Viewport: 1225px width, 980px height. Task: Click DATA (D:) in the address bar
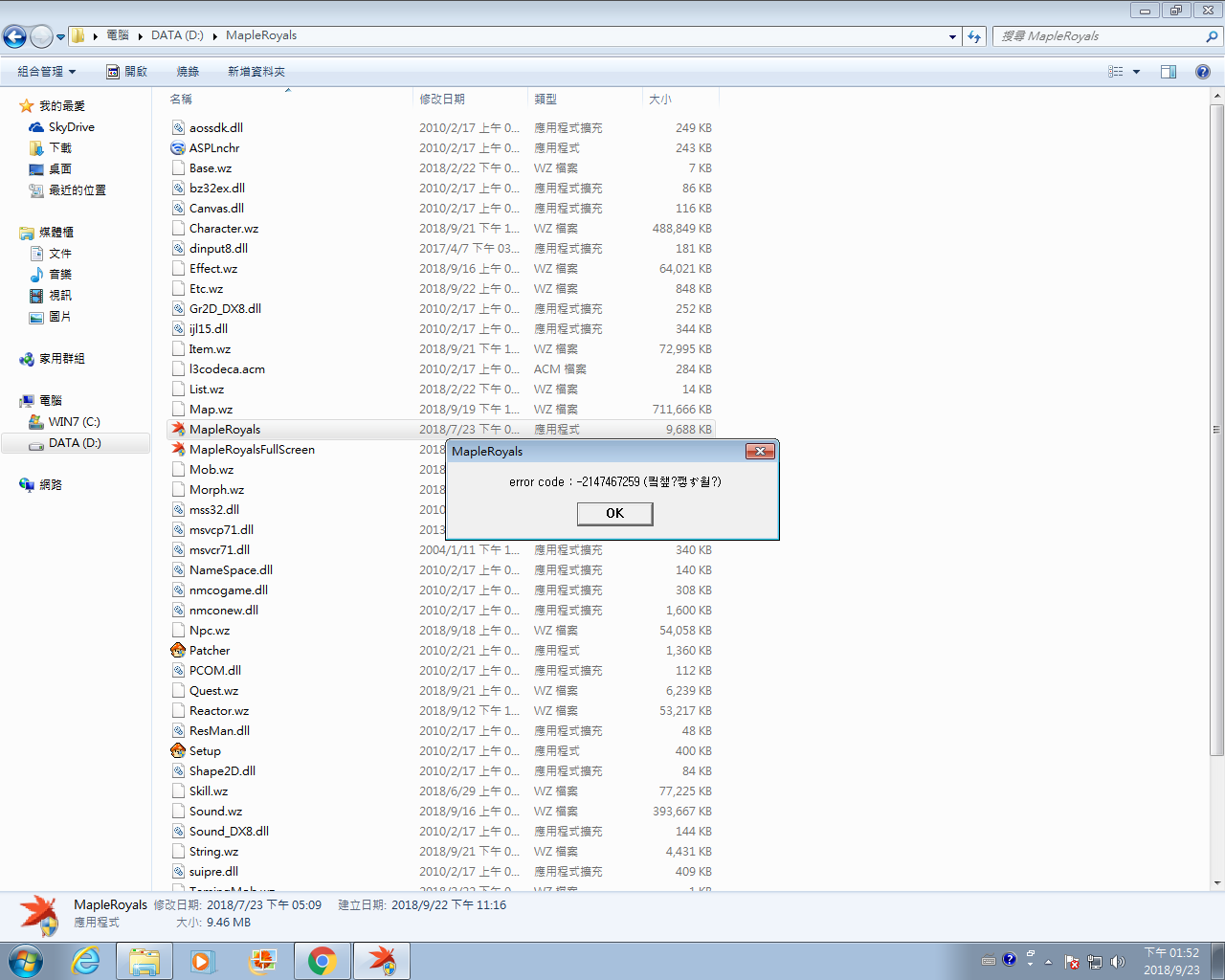click(x=177, y=35)
